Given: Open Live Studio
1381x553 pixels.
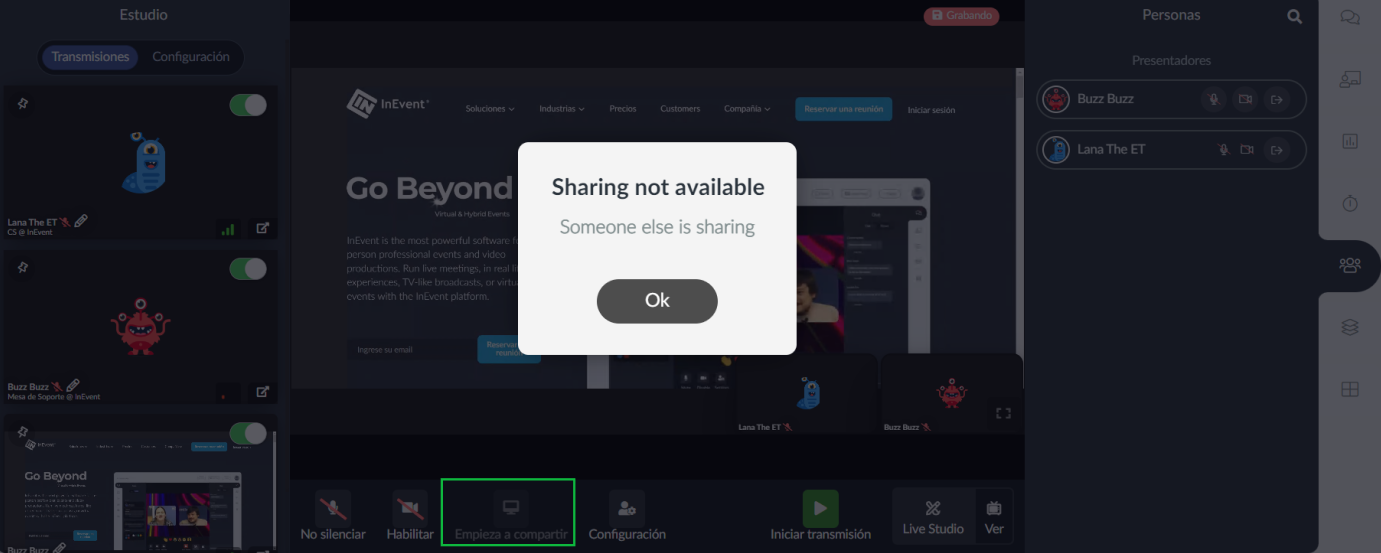Looking at the screenshot, I should (933, 517).
